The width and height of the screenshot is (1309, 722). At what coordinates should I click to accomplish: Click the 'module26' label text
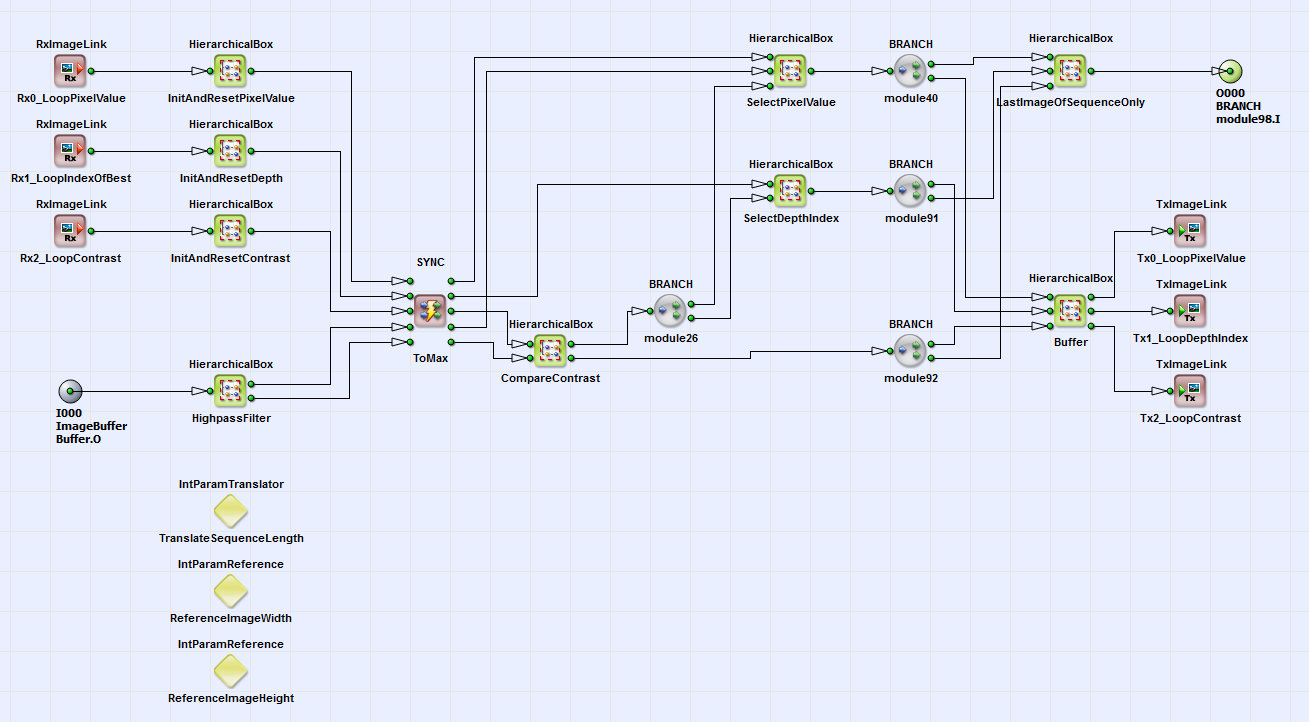click(671, 338)
